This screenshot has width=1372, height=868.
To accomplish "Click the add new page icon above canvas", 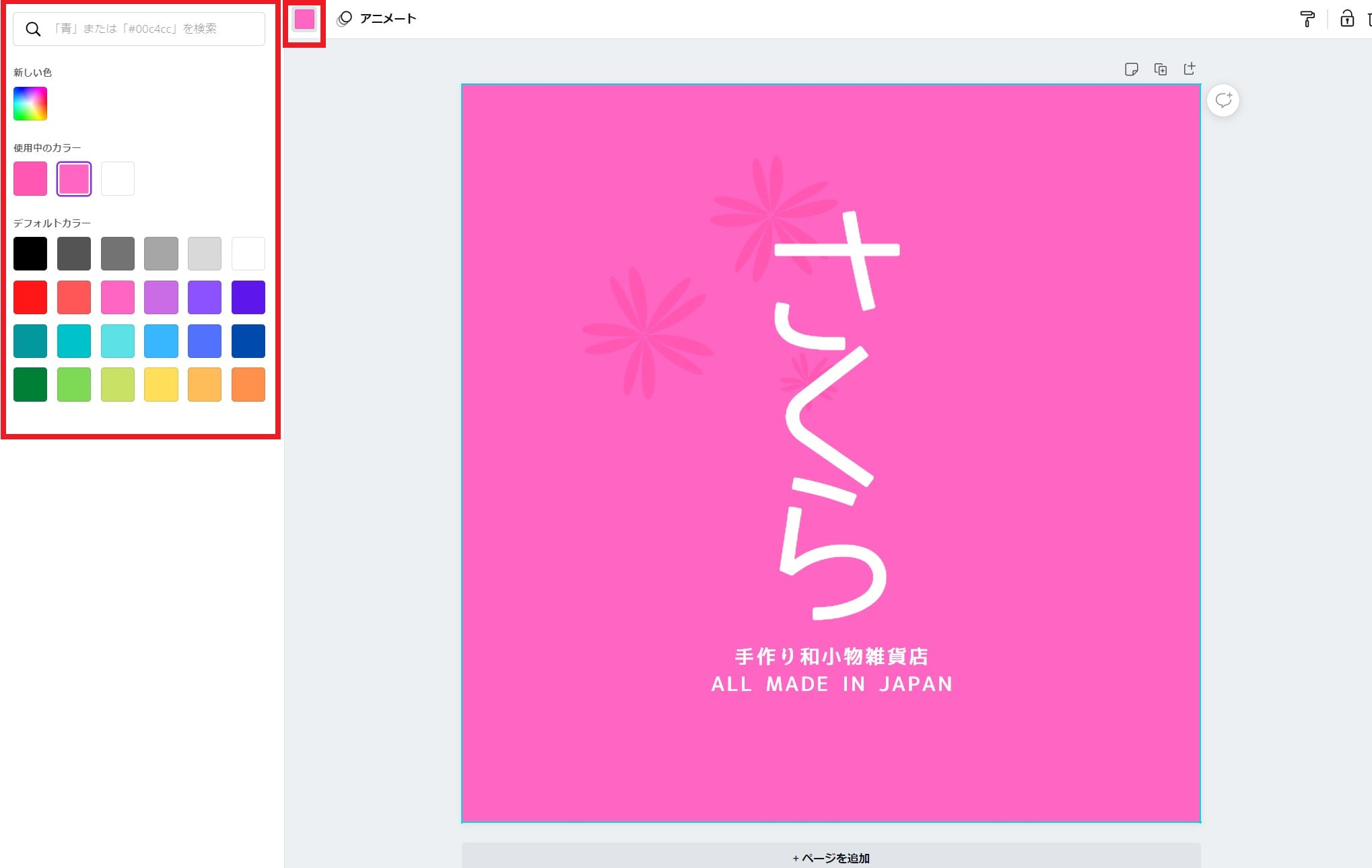I will pyautogui.click(x=1190, y=69).
